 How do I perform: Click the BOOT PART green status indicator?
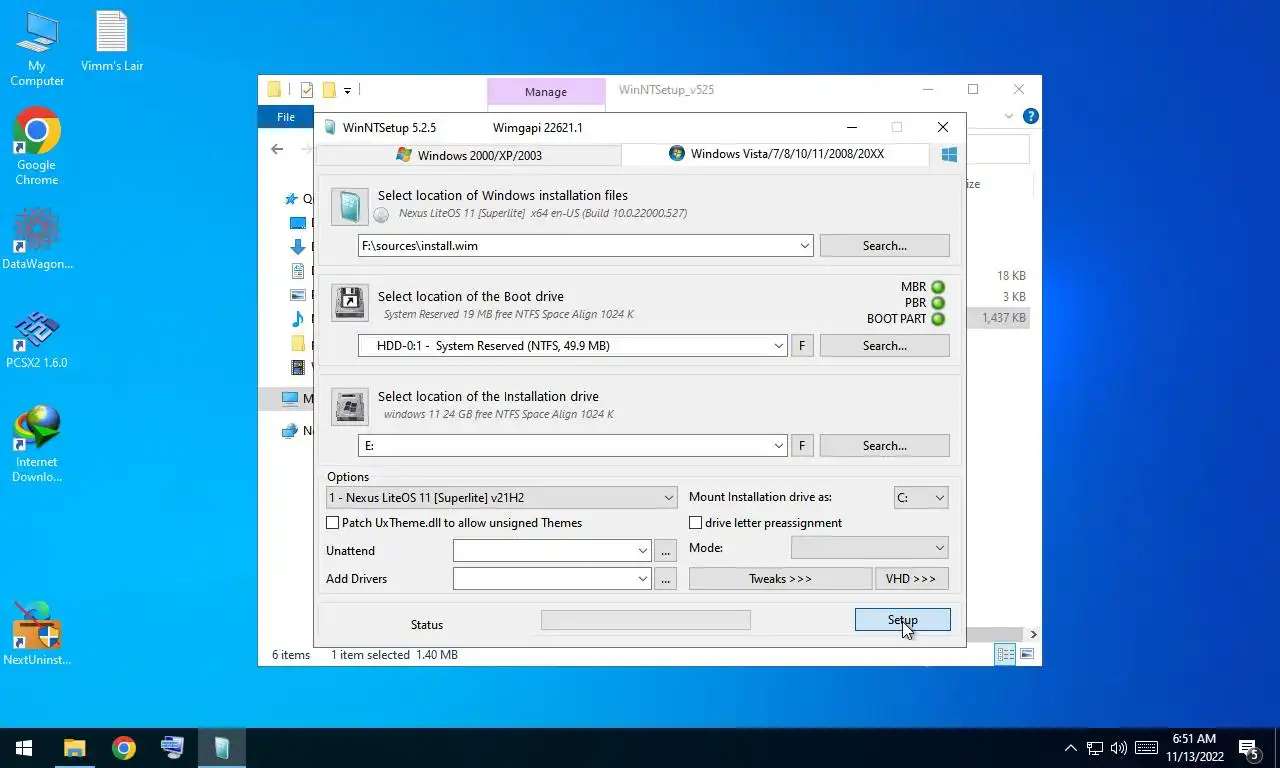coord(938,319)
